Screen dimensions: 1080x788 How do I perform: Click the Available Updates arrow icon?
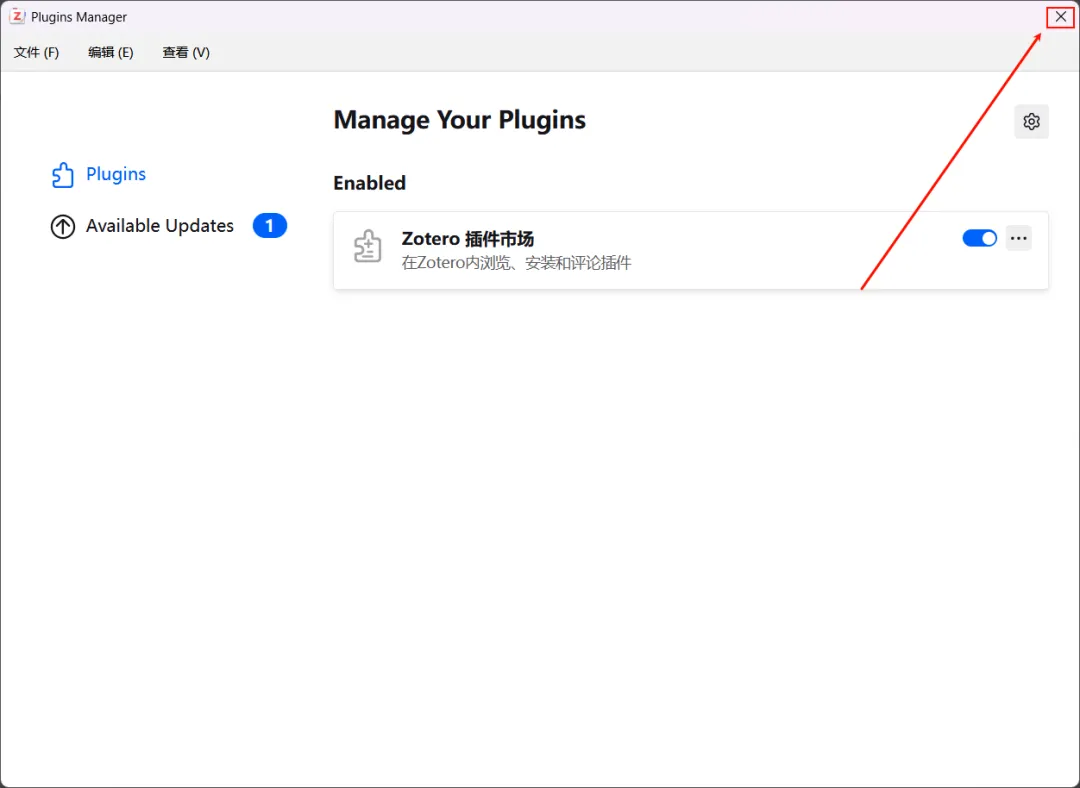63,227
